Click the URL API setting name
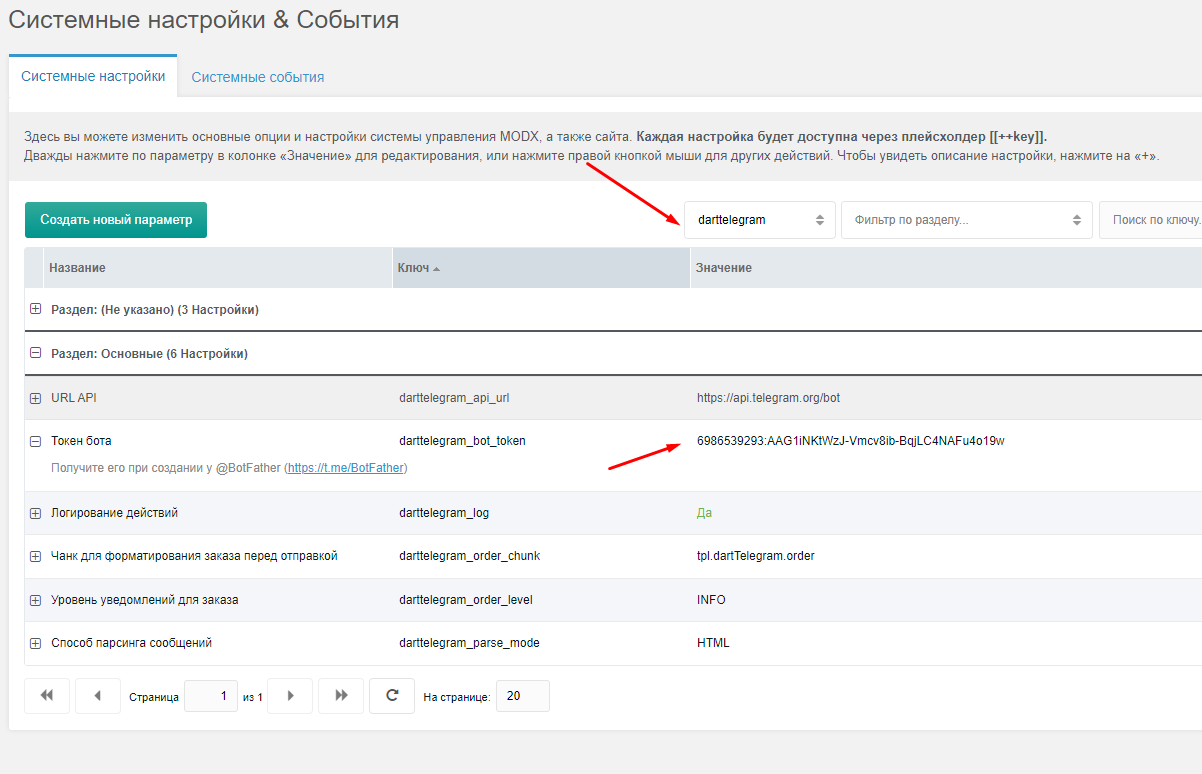 (x=74, y=398)
